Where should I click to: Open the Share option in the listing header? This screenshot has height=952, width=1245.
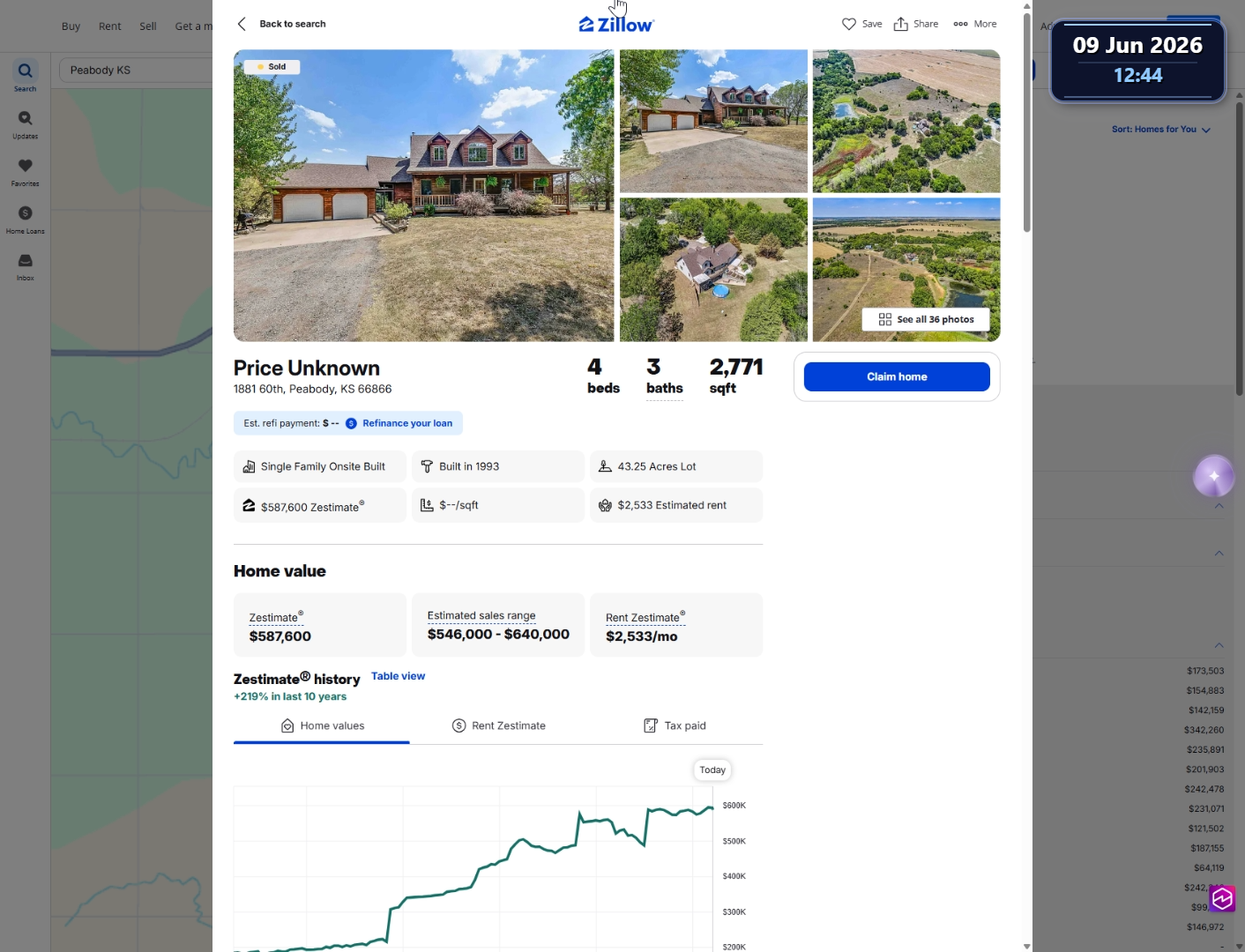pyautogui.click(x=916, y=24)
